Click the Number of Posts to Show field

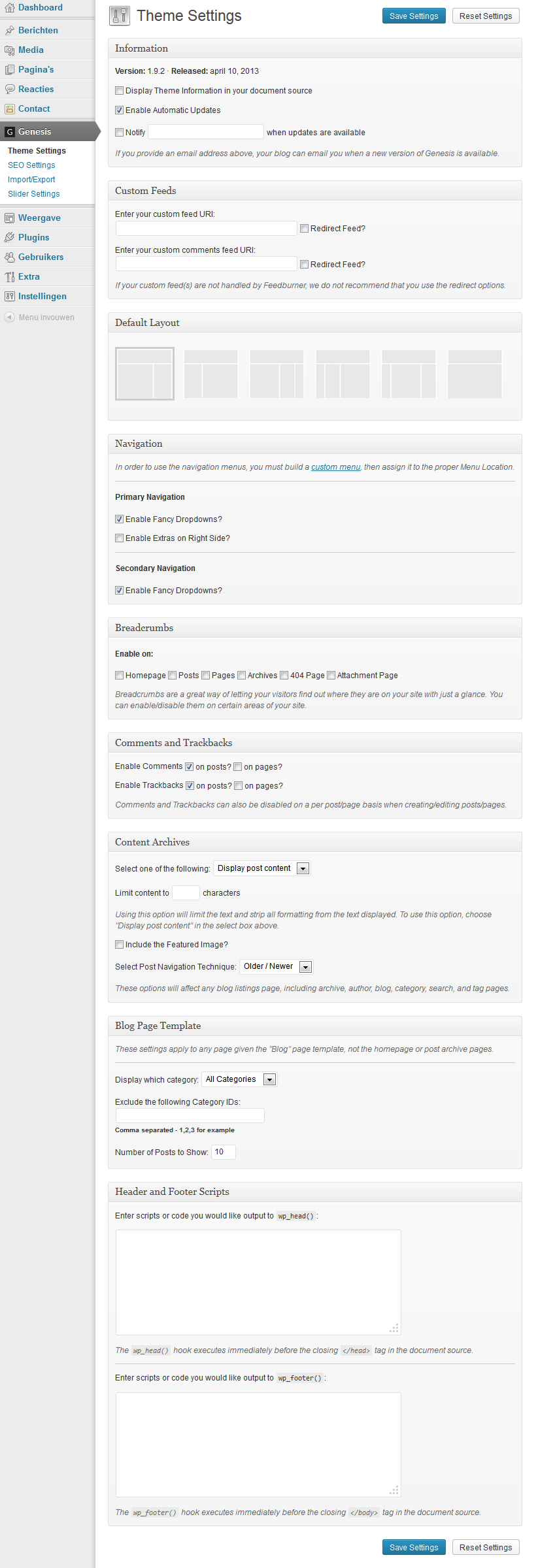223,1152
